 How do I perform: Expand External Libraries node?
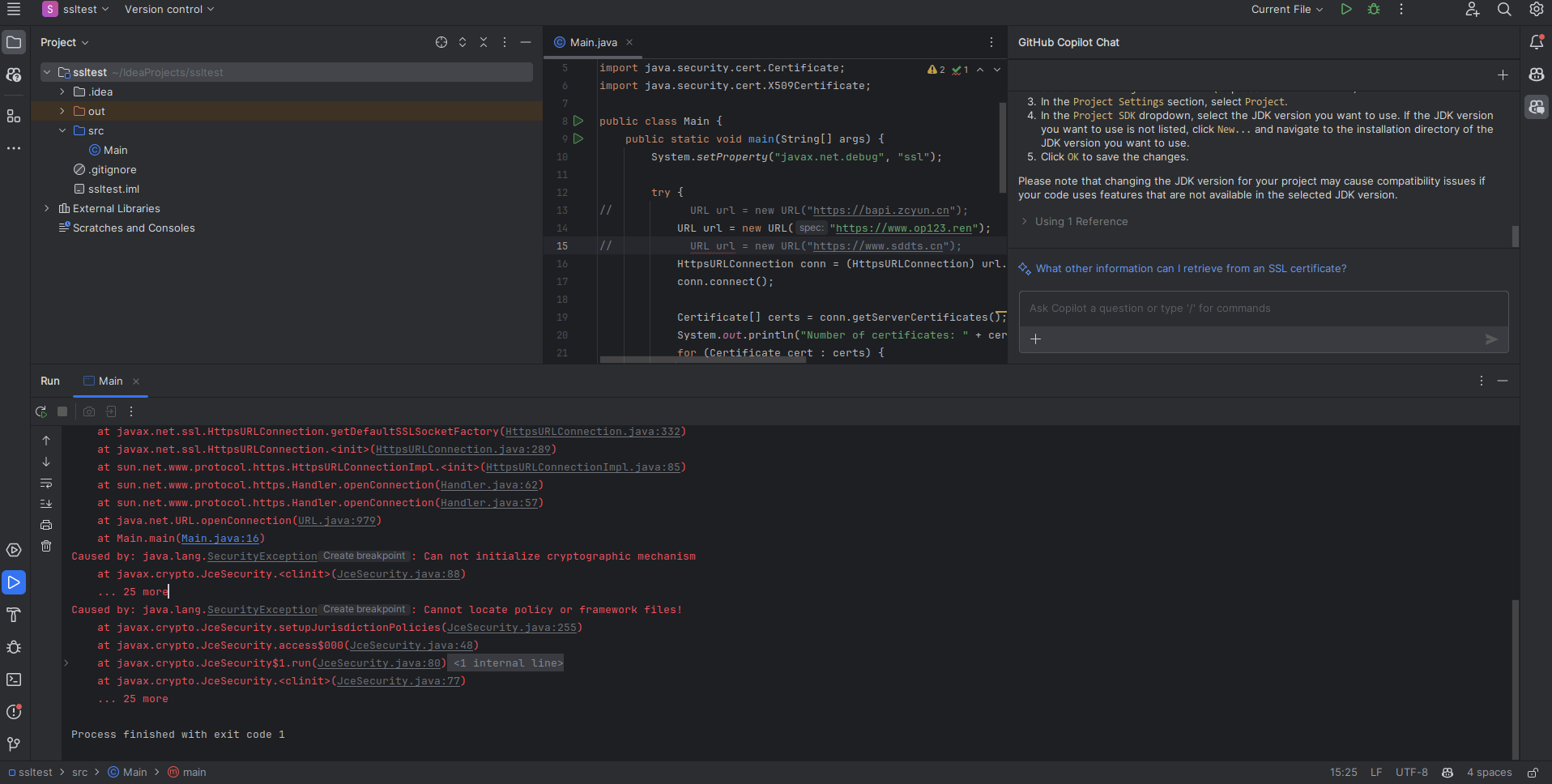[47, 209]
